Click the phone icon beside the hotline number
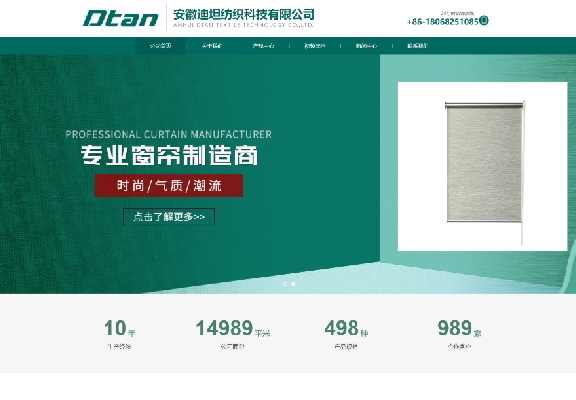This screenshot has width=576, height=400. pos(484,21)
